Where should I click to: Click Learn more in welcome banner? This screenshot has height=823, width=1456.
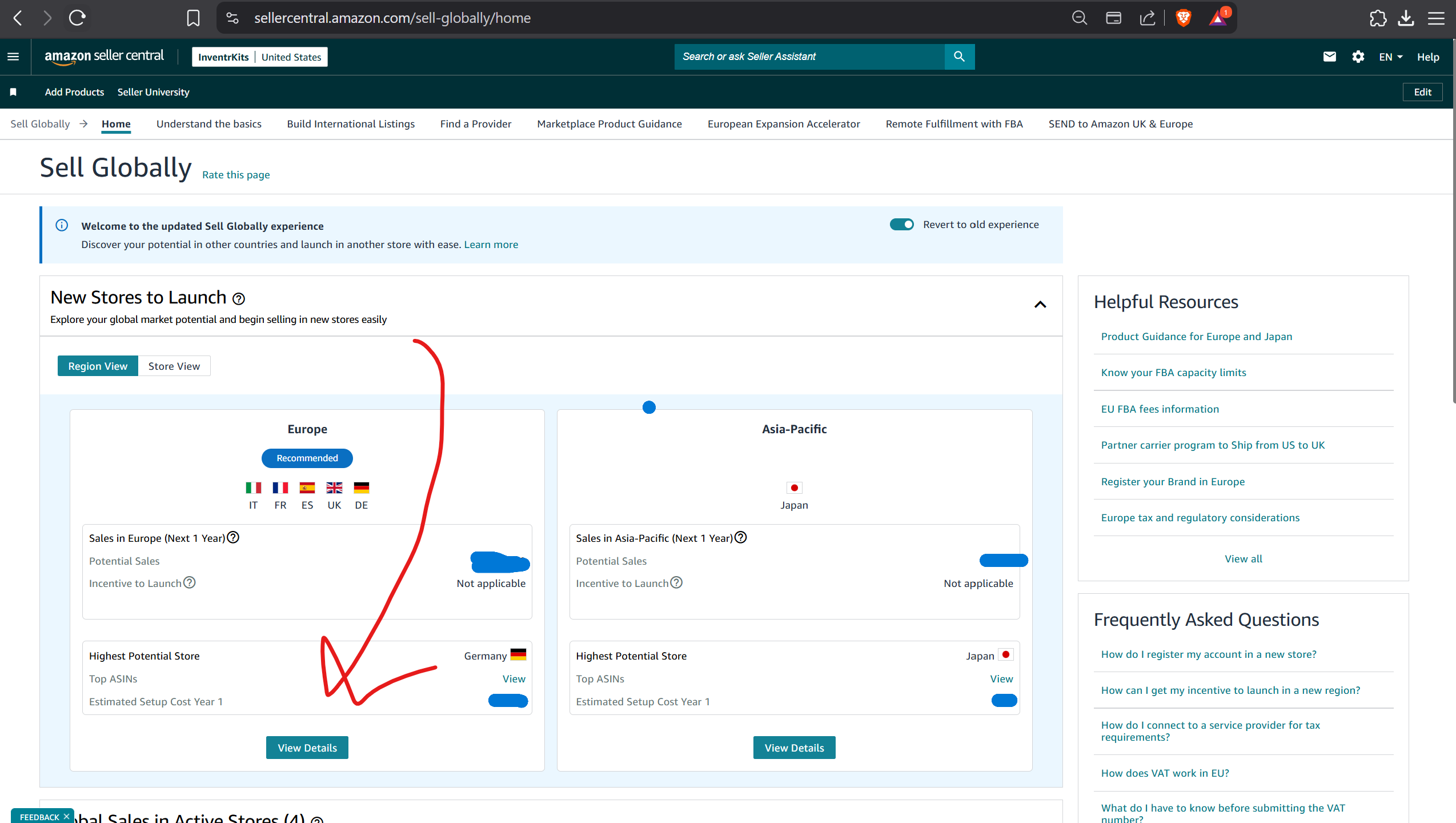491,245
